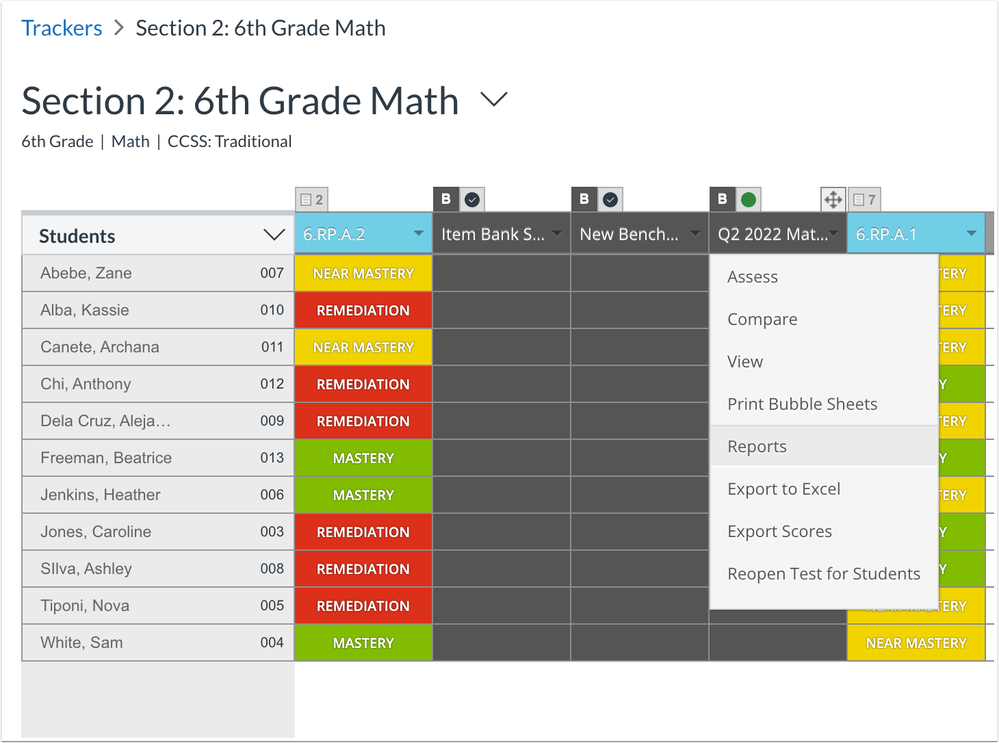The width and height of the screenshot is (999, 743).
Task: Select Reports from the context menu
Action: click(x=757, y=447)
